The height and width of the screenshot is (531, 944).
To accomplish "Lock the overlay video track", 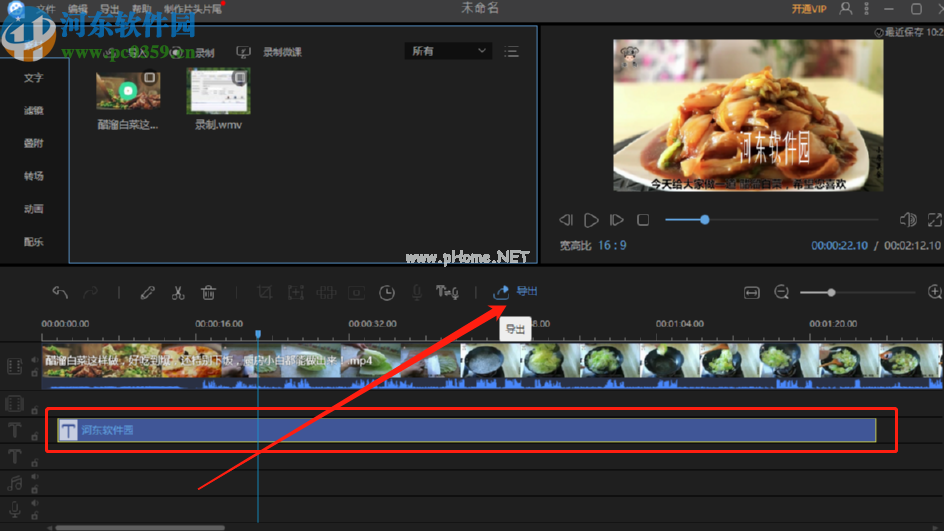I will [35, 410].
